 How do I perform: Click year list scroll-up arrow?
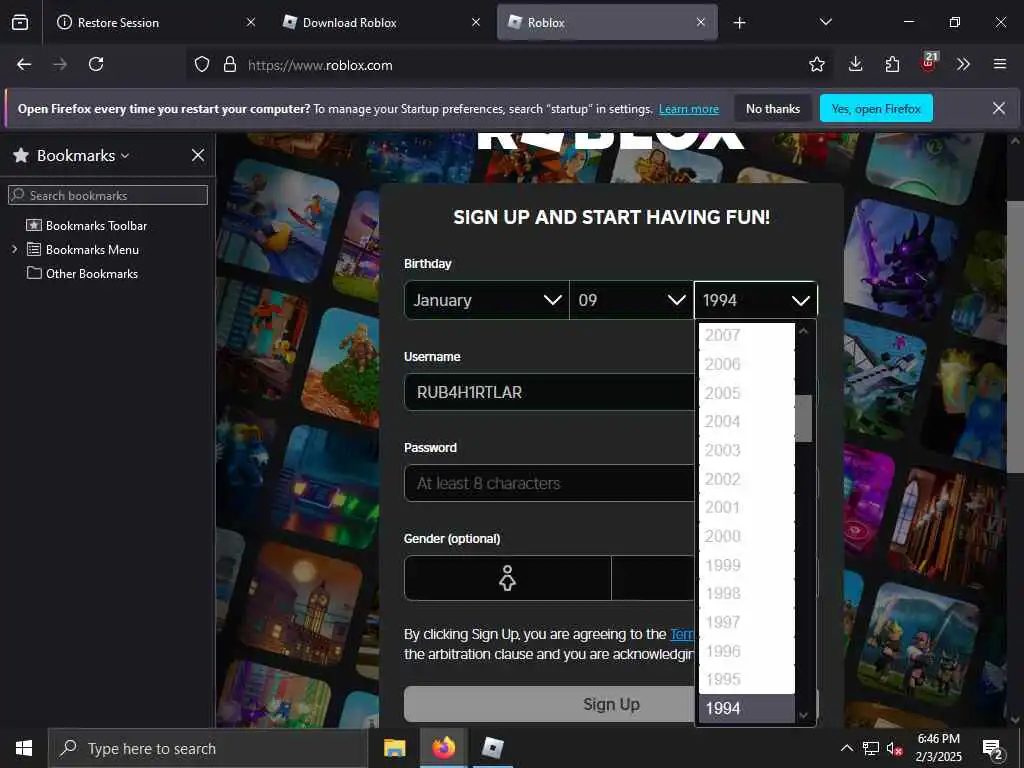(x=803, y=332)
